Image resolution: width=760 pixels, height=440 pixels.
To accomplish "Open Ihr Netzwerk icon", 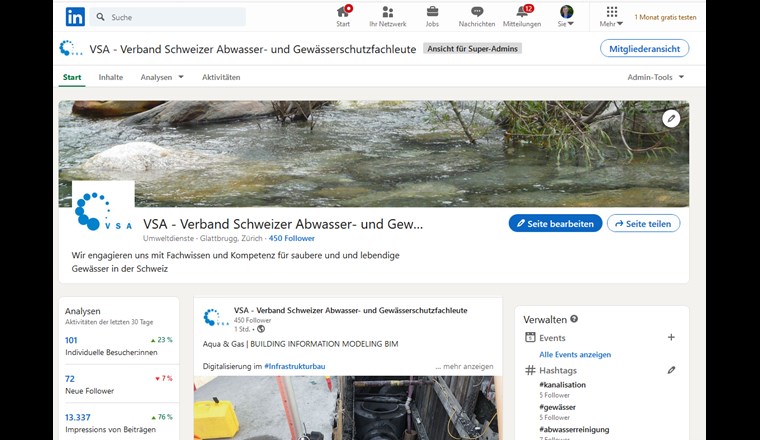I will [x=387, y=12].
